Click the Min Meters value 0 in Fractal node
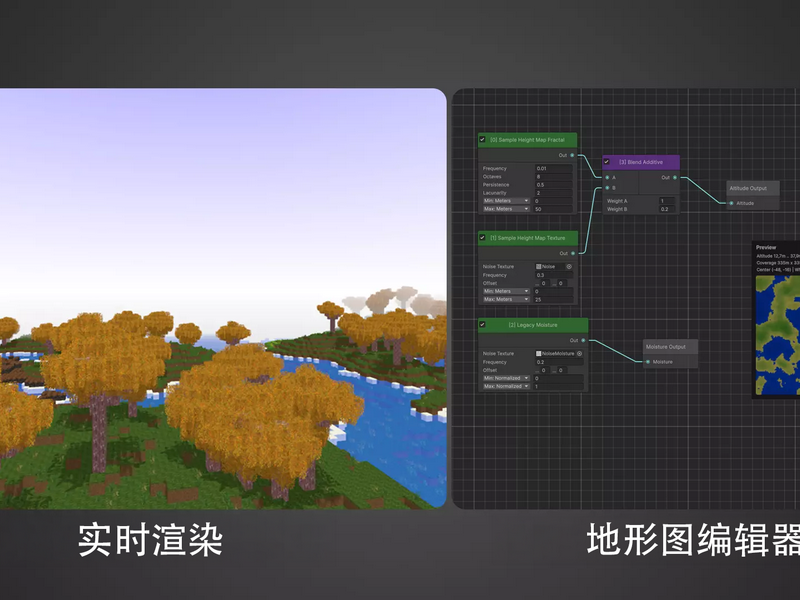The width and height of the screenshot is (800, 600). click(554, 201)
